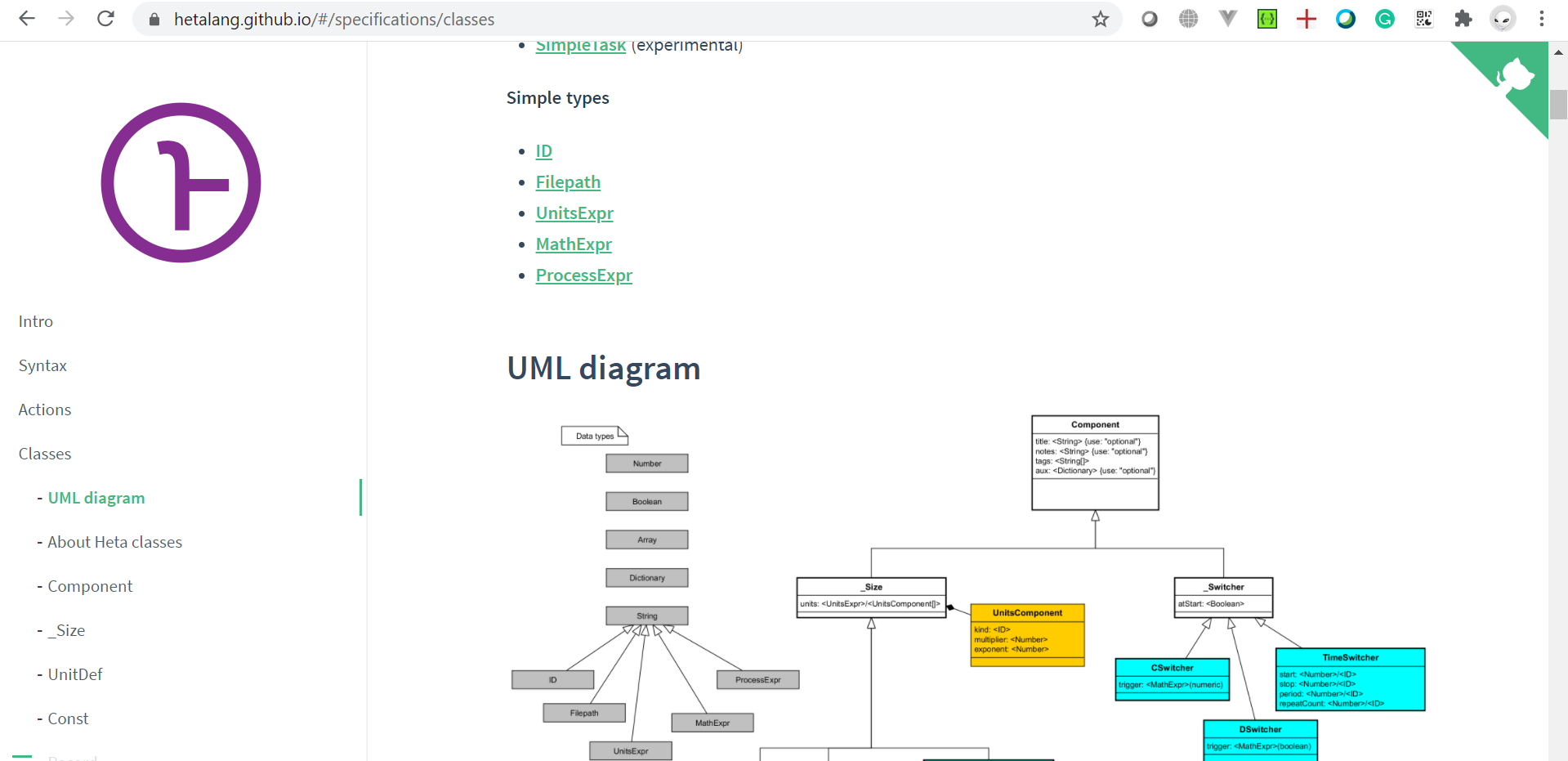
Task: Click the green code brackets extension
Action: point(1266,19)
